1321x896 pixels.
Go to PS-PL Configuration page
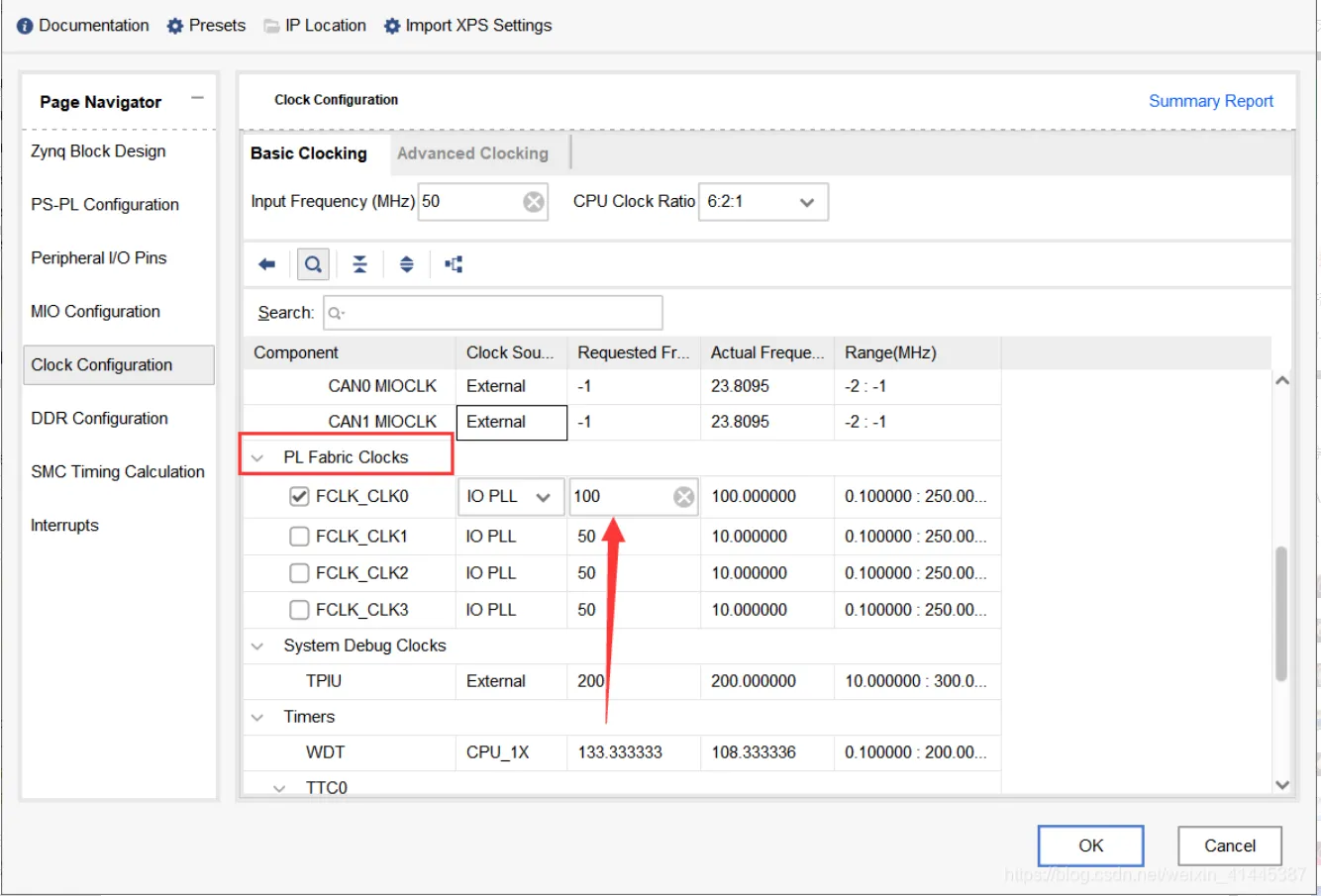pos(105,205)
